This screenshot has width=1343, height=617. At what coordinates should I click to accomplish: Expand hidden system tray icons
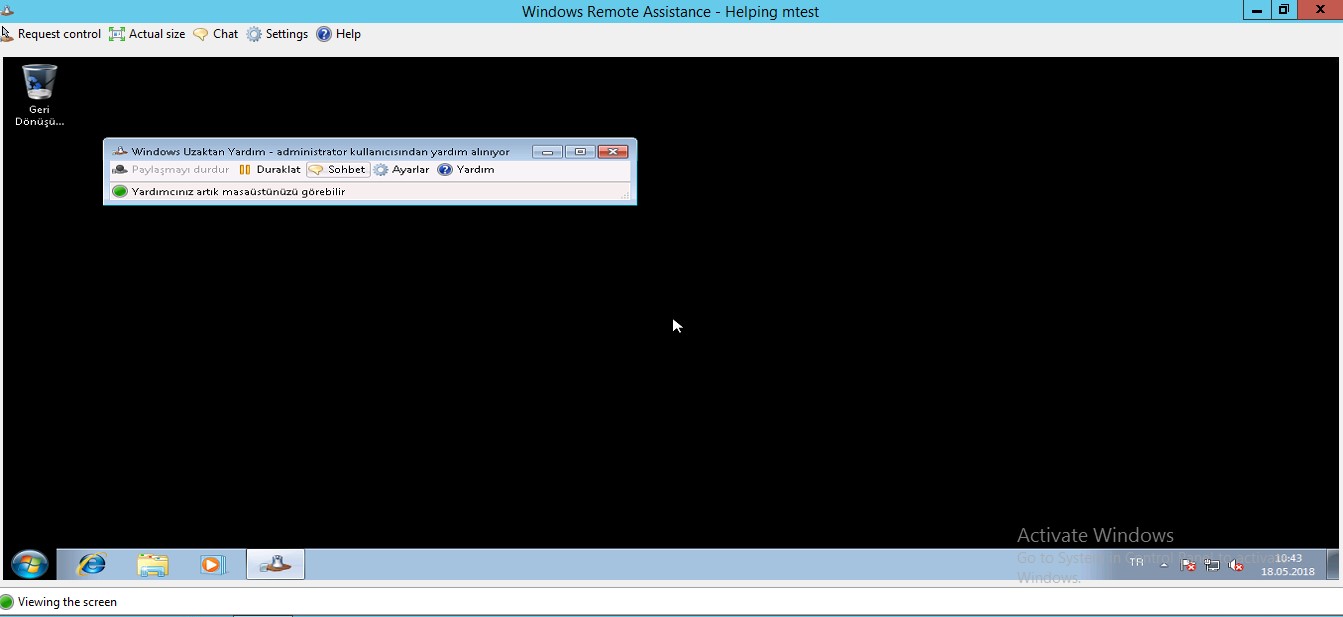1163,564
